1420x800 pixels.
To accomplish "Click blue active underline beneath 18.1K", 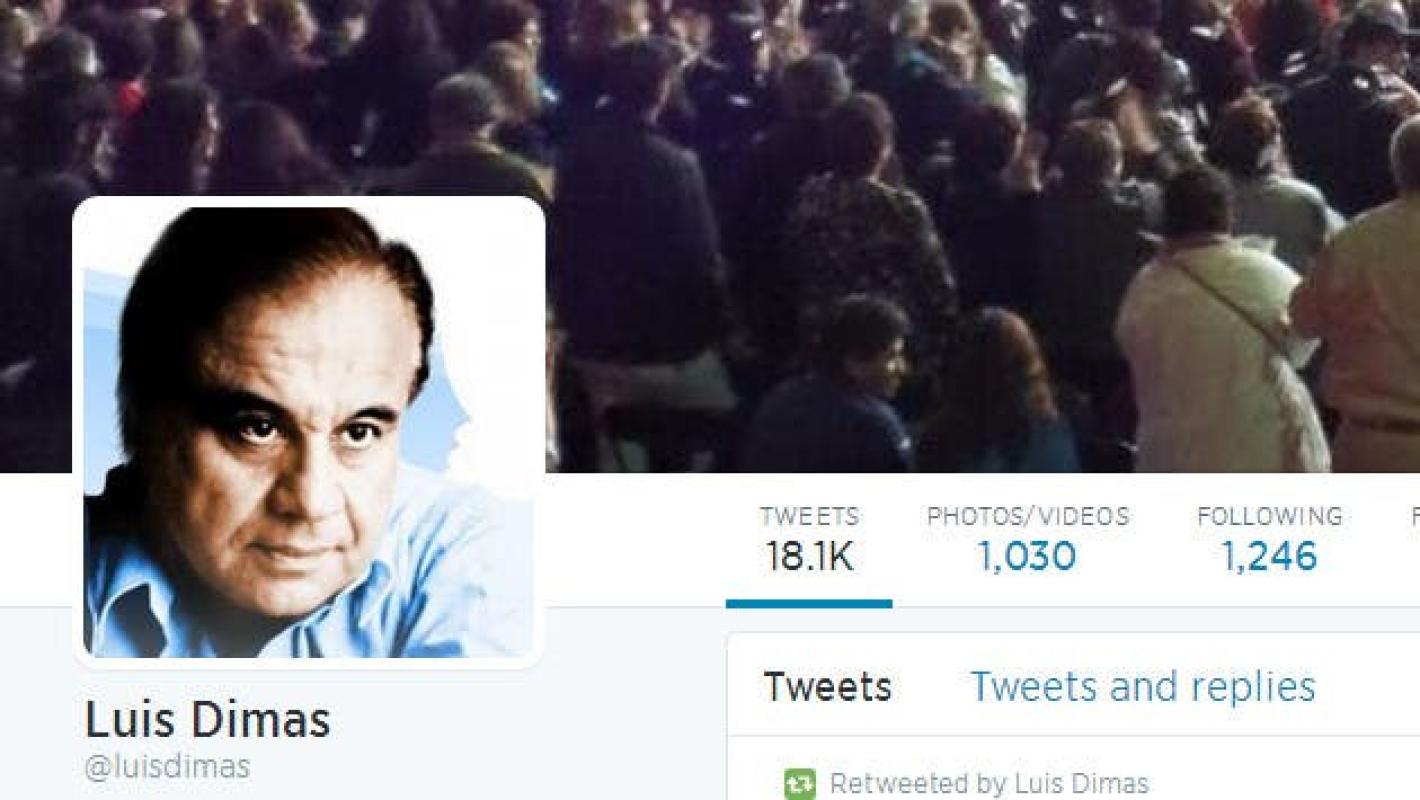I will tap(809, 603).
